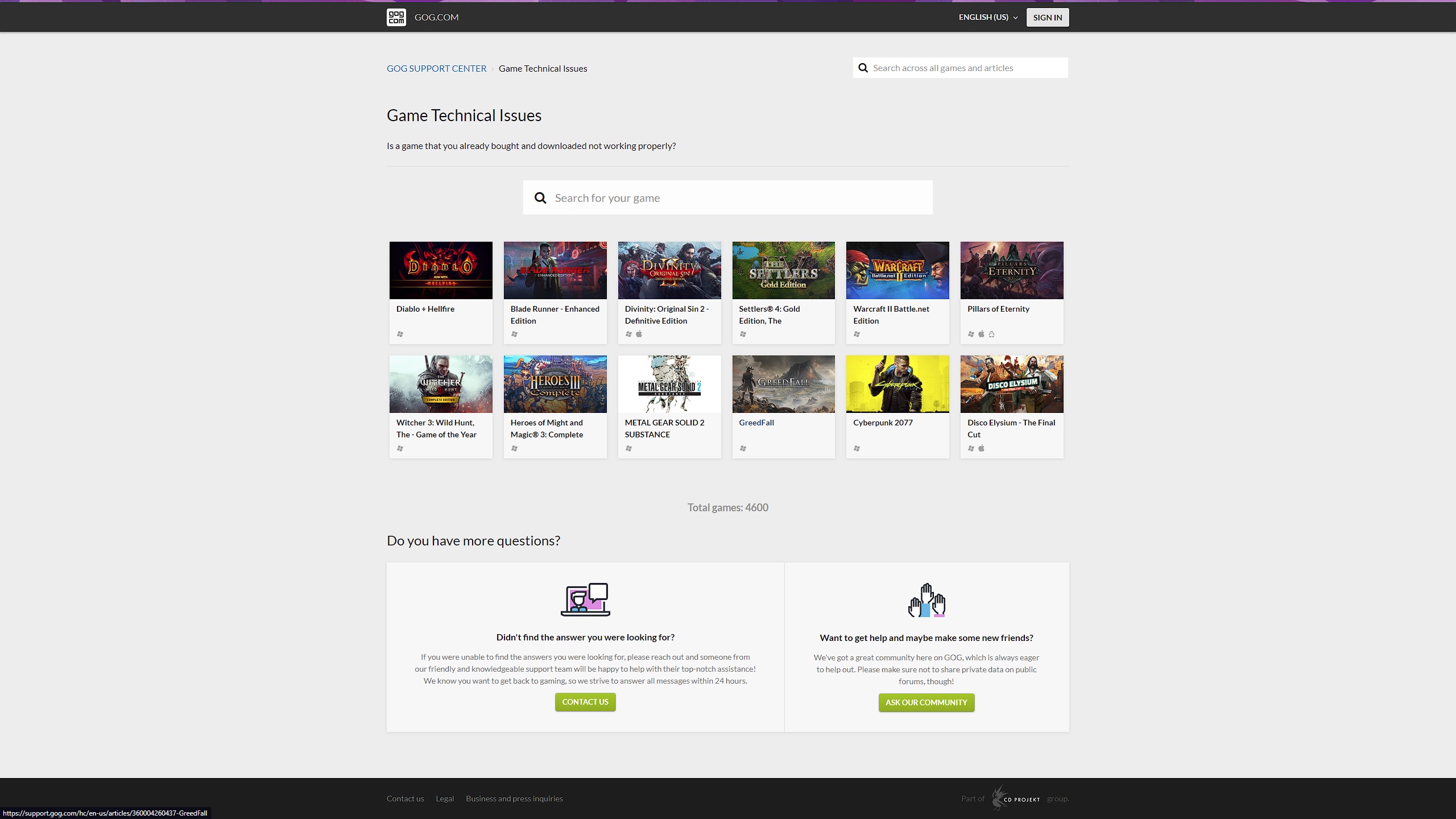
Task: Open 'Business and press inquiries' footer link
Action: tap(514, 799)
